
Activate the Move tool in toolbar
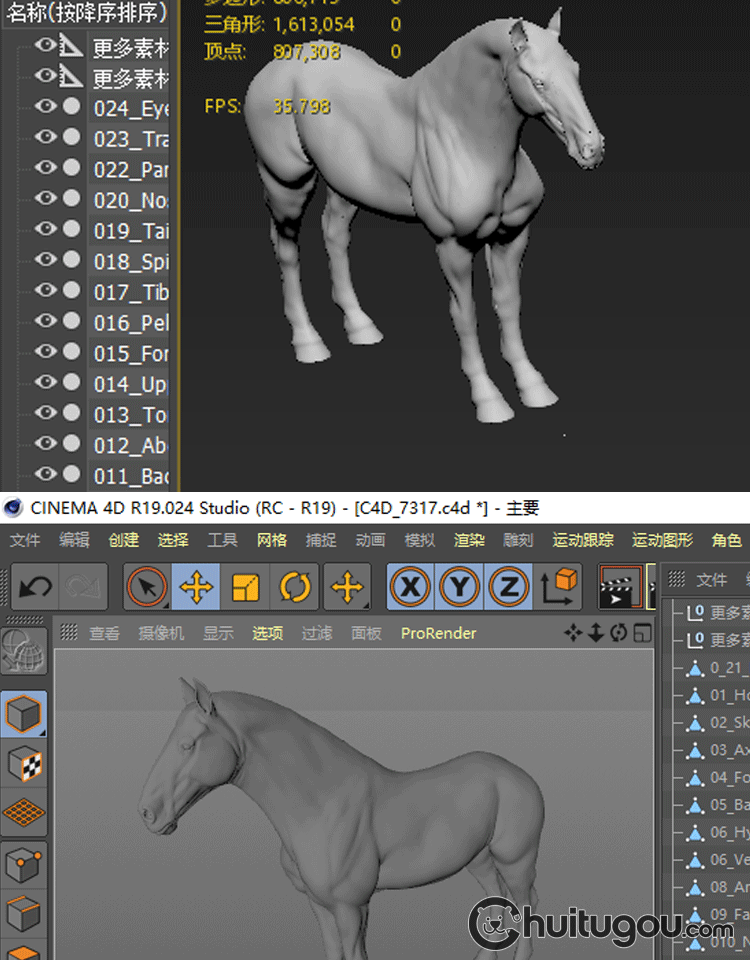coord(196,587)
